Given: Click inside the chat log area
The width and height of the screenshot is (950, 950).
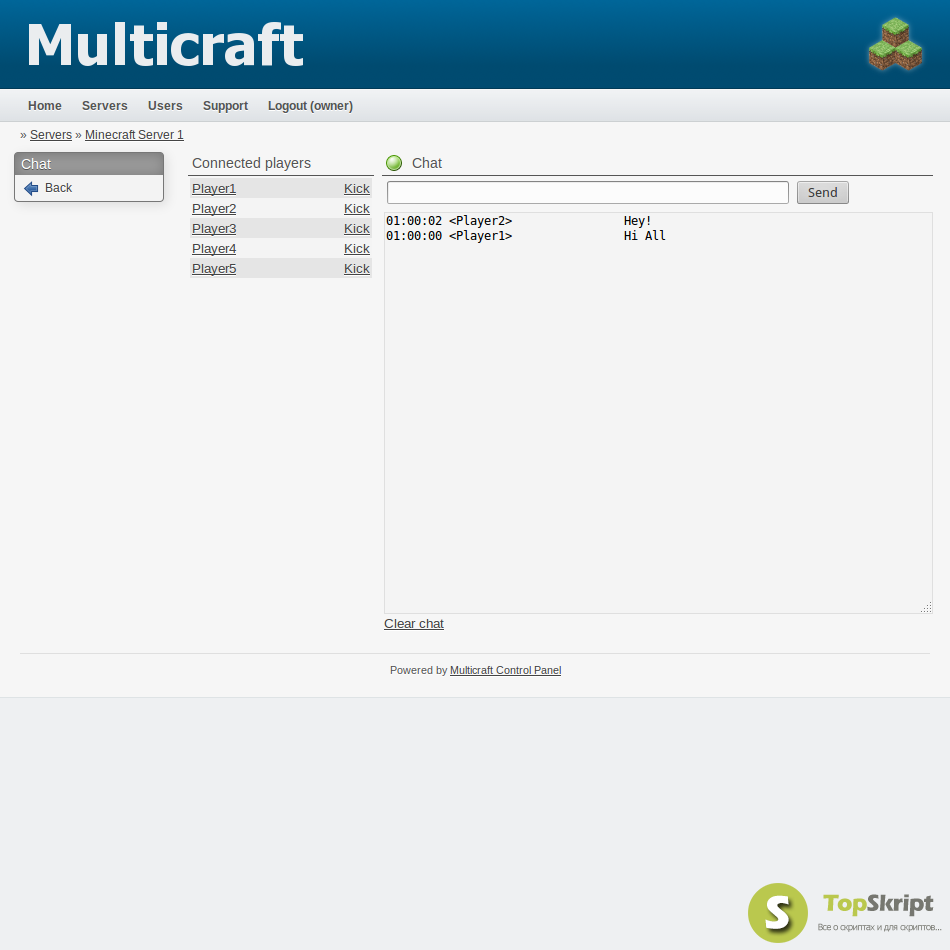Looking at the screenshot, I should (658, 413).
